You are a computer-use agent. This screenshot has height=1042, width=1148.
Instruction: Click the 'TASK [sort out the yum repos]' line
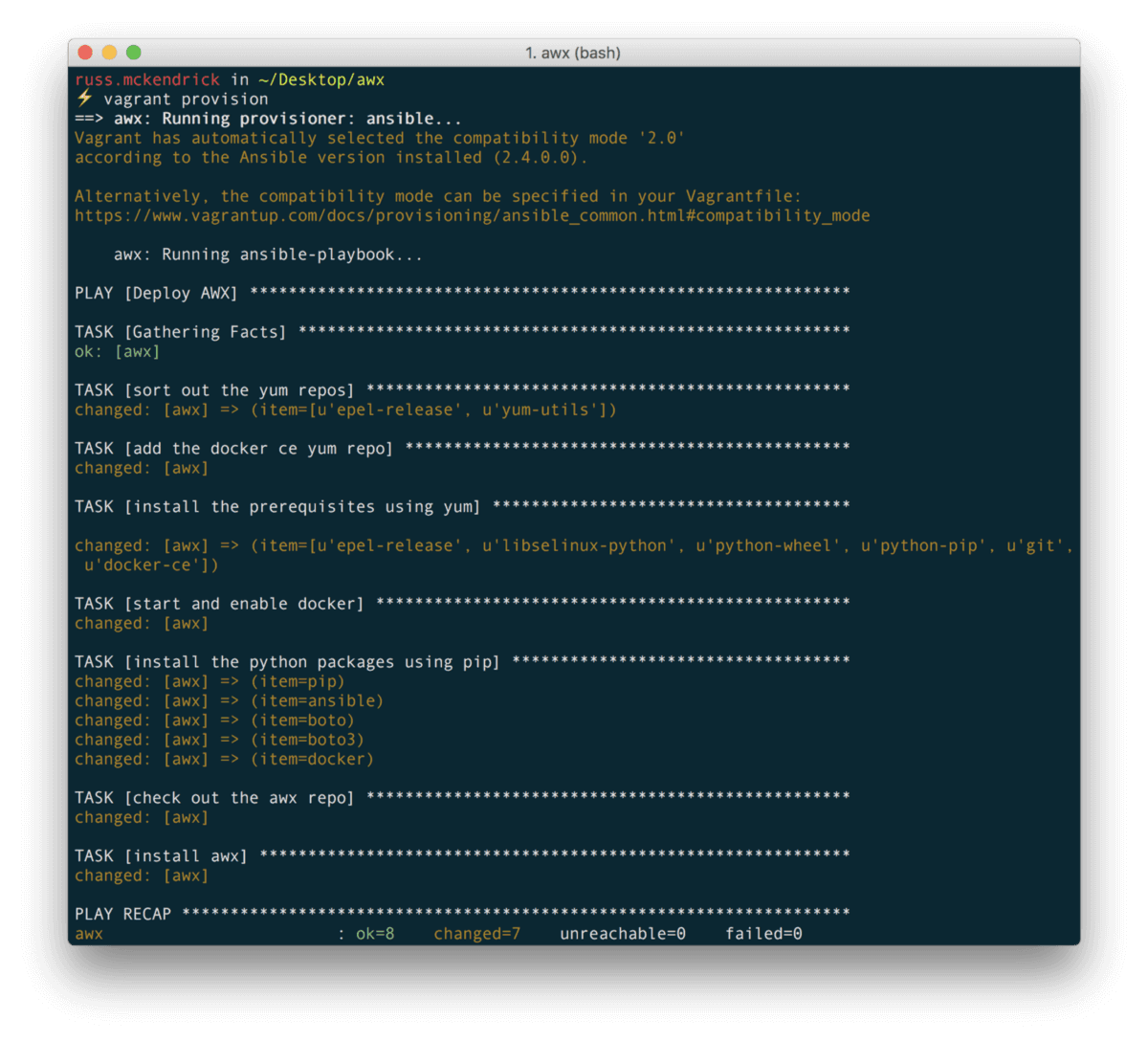click(214, 390)
